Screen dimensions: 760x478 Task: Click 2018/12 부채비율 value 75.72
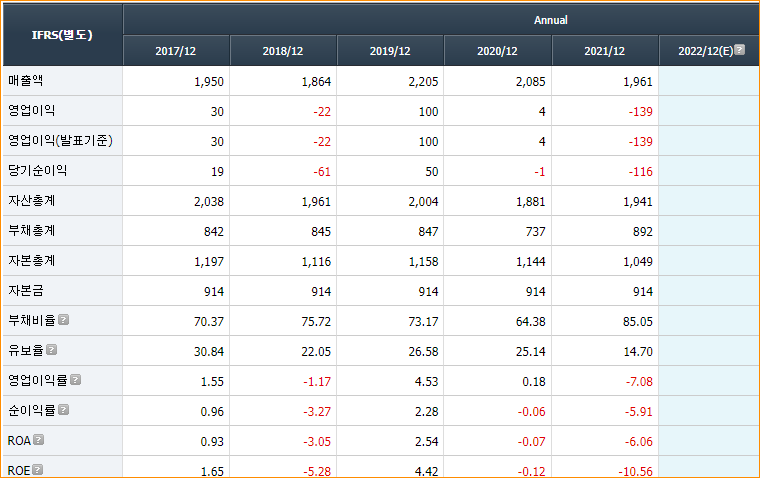click(316, 321)
